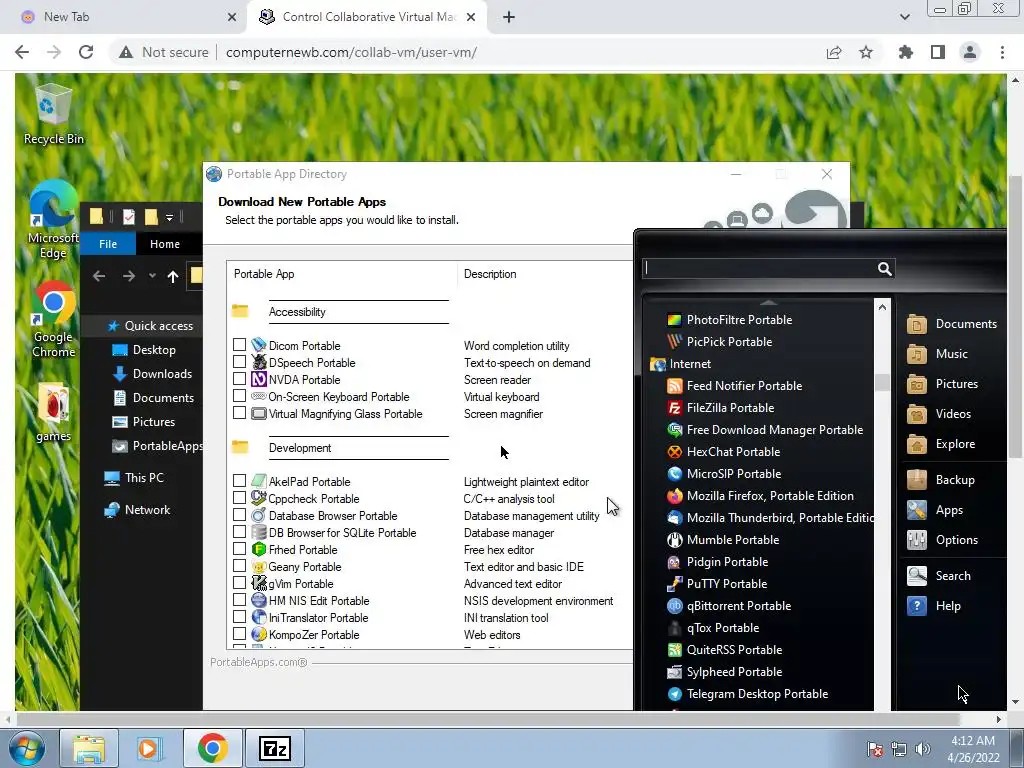Open the File tab in File Explorer
This screenshot has height=768, width=1024.
pos(108,244)
